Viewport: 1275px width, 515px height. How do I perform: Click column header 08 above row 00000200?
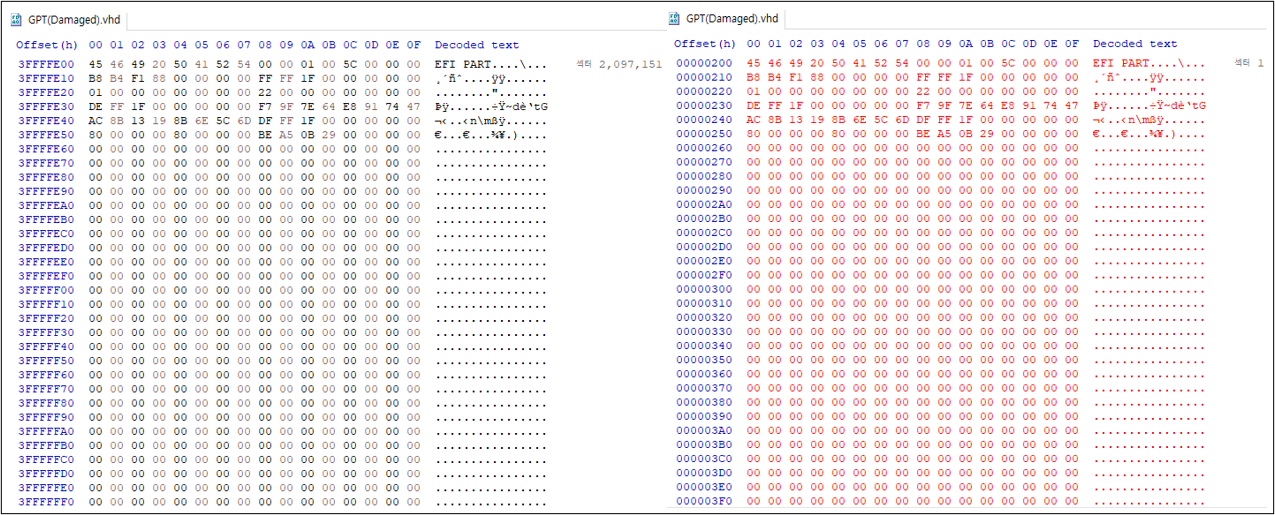click(923, 44)
